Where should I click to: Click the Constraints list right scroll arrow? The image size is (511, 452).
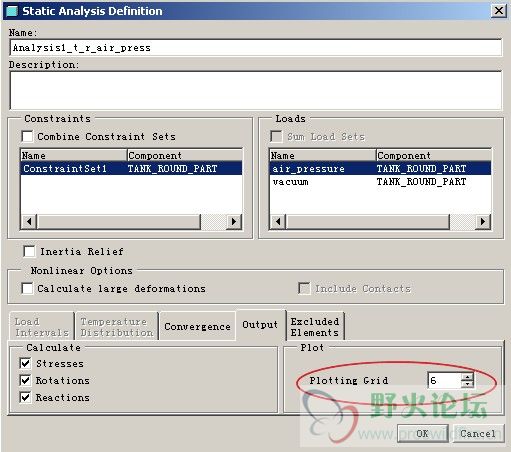(x=234, y=222)
